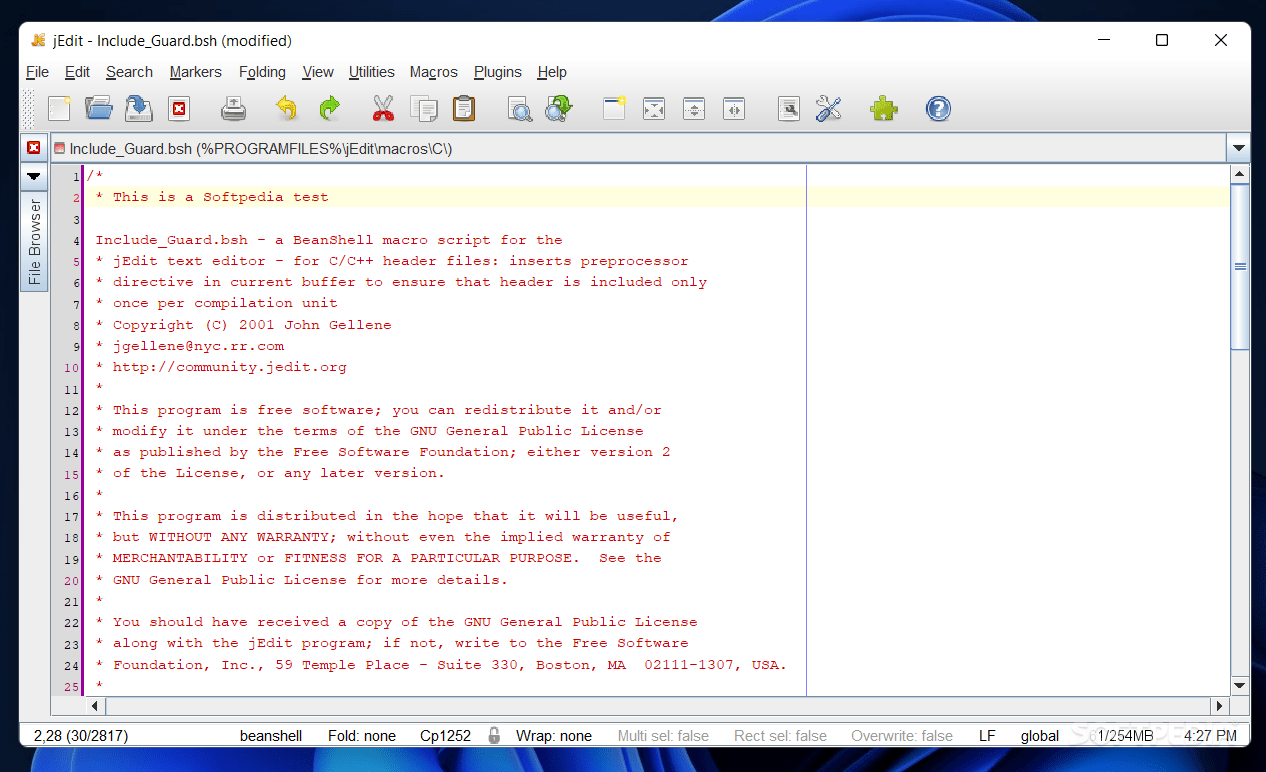Open the Search menu
Viewport: 1266px width, 772px height.
(129, 72)
